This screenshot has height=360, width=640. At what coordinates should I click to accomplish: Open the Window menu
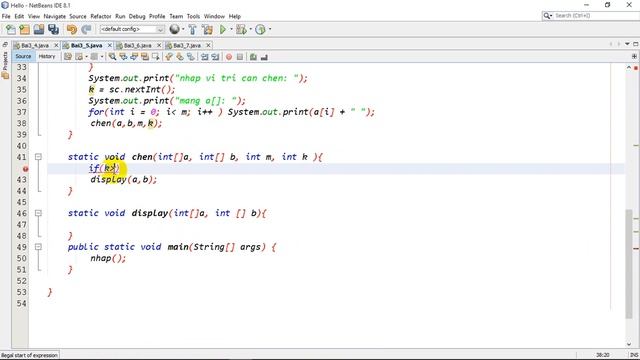[x=214, y=16]
